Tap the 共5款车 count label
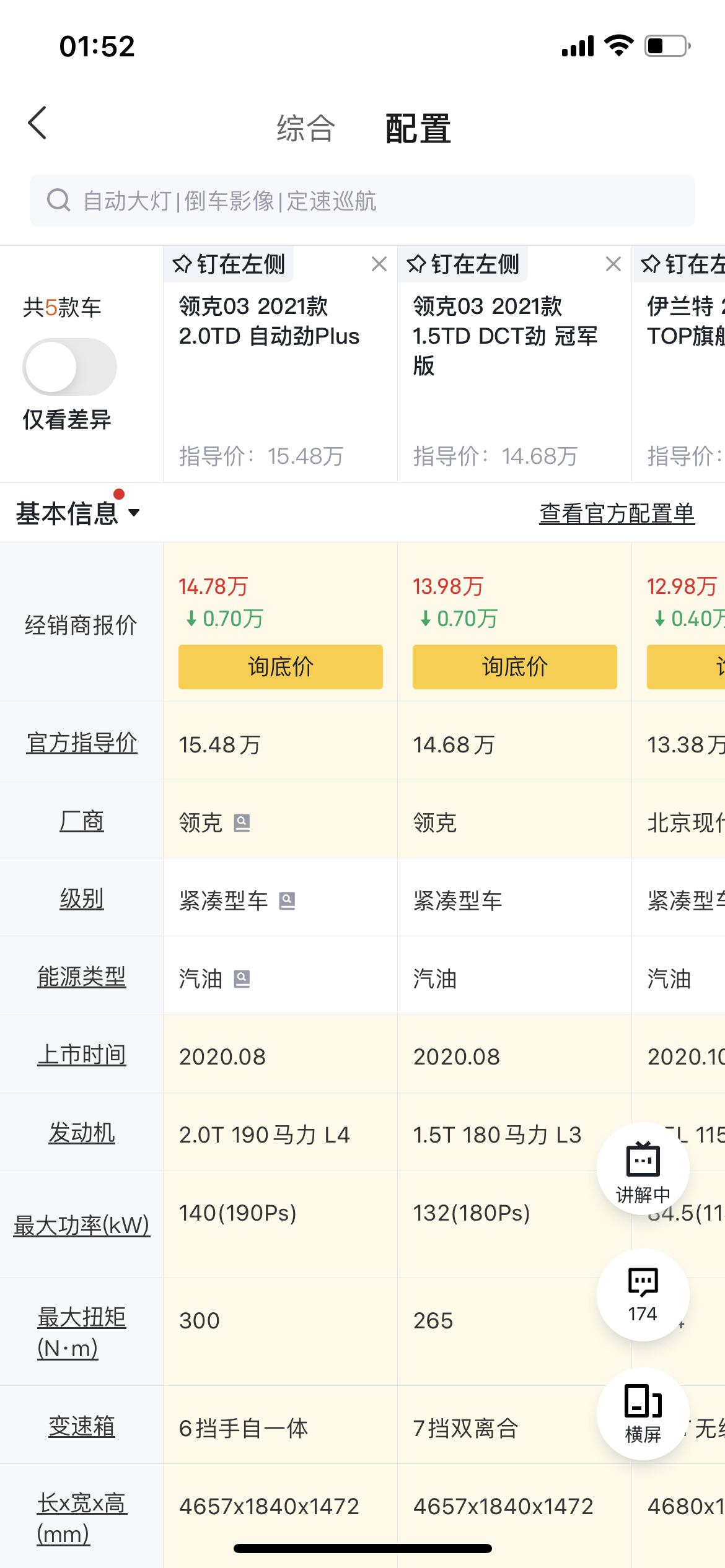 click(62, 307)
